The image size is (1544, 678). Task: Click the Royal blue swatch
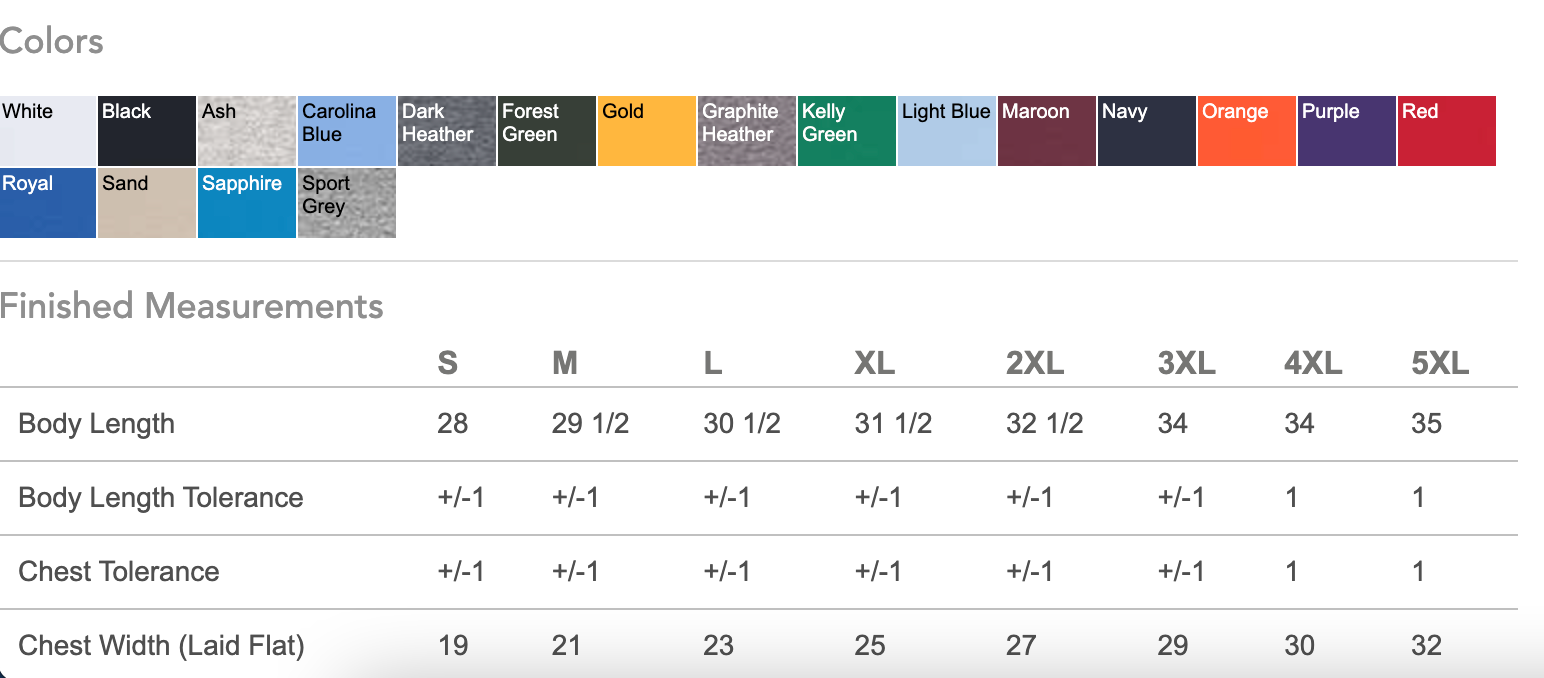(48, 203)
